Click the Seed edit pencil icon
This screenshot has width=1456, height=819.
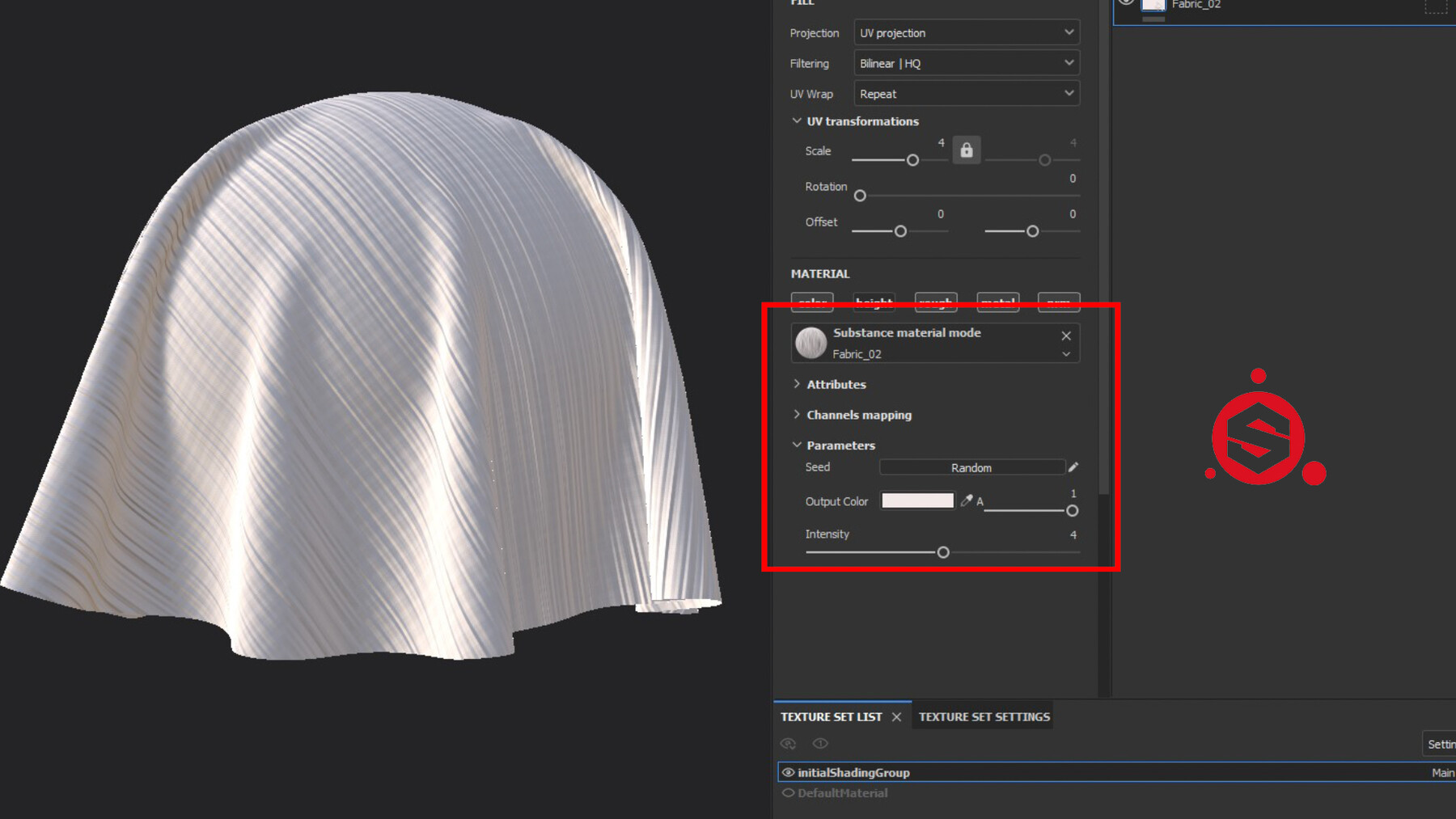[x=1073, y=466]
